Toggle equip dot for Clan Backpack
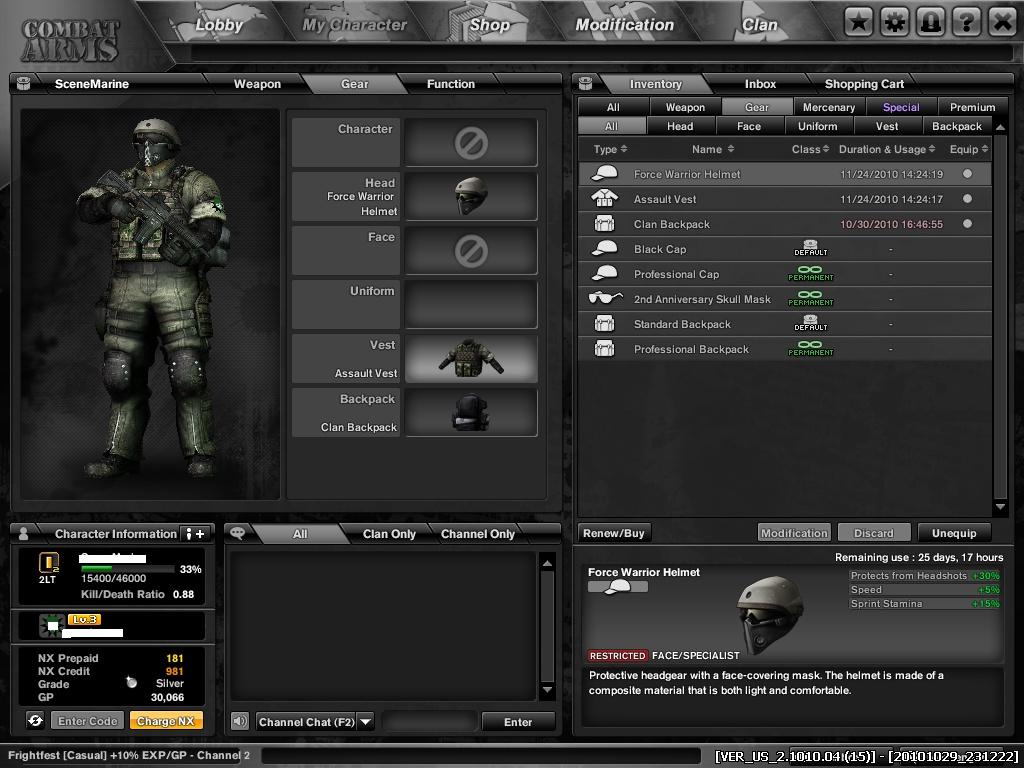1024x768 pixels. (967, 223)
